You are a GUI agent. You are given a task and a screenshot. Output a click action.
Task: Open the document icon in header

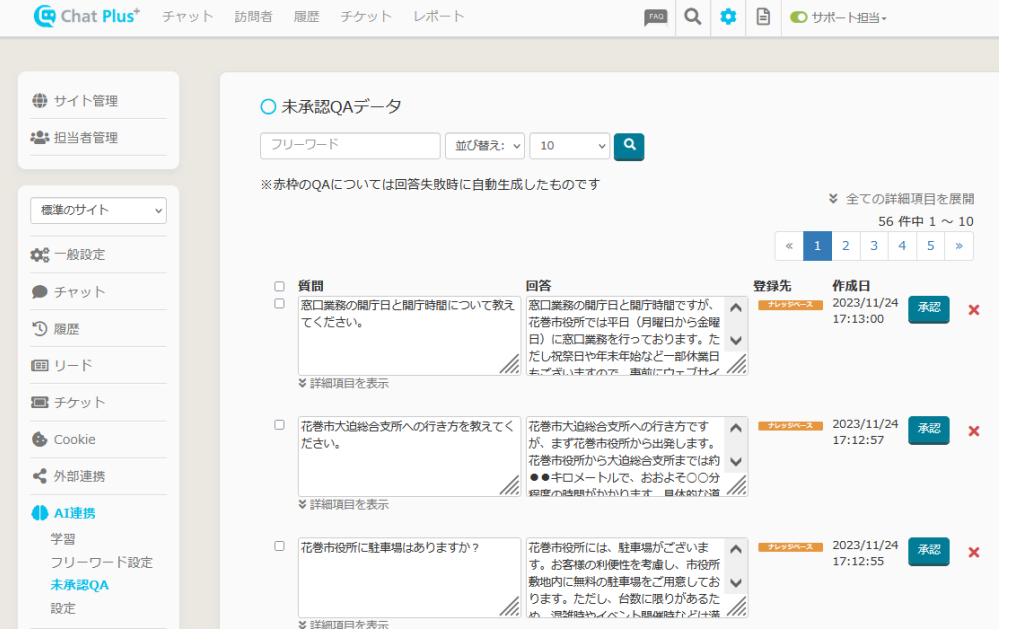point(763,17)
